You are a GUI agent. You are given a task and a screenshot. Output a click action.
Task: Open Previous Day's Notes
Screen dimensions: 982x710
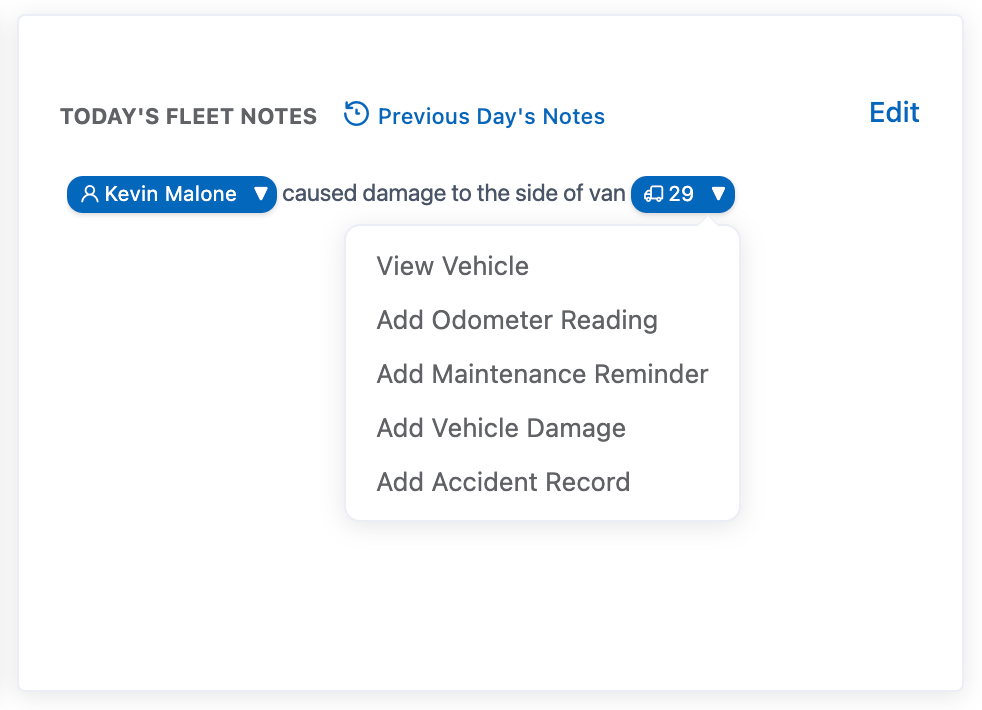coord(491,116)
